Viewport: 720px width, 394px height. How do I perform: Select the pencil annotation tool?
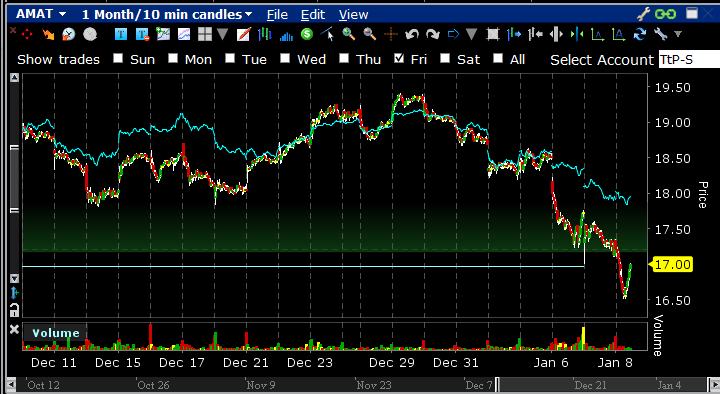tap(243, 34)
